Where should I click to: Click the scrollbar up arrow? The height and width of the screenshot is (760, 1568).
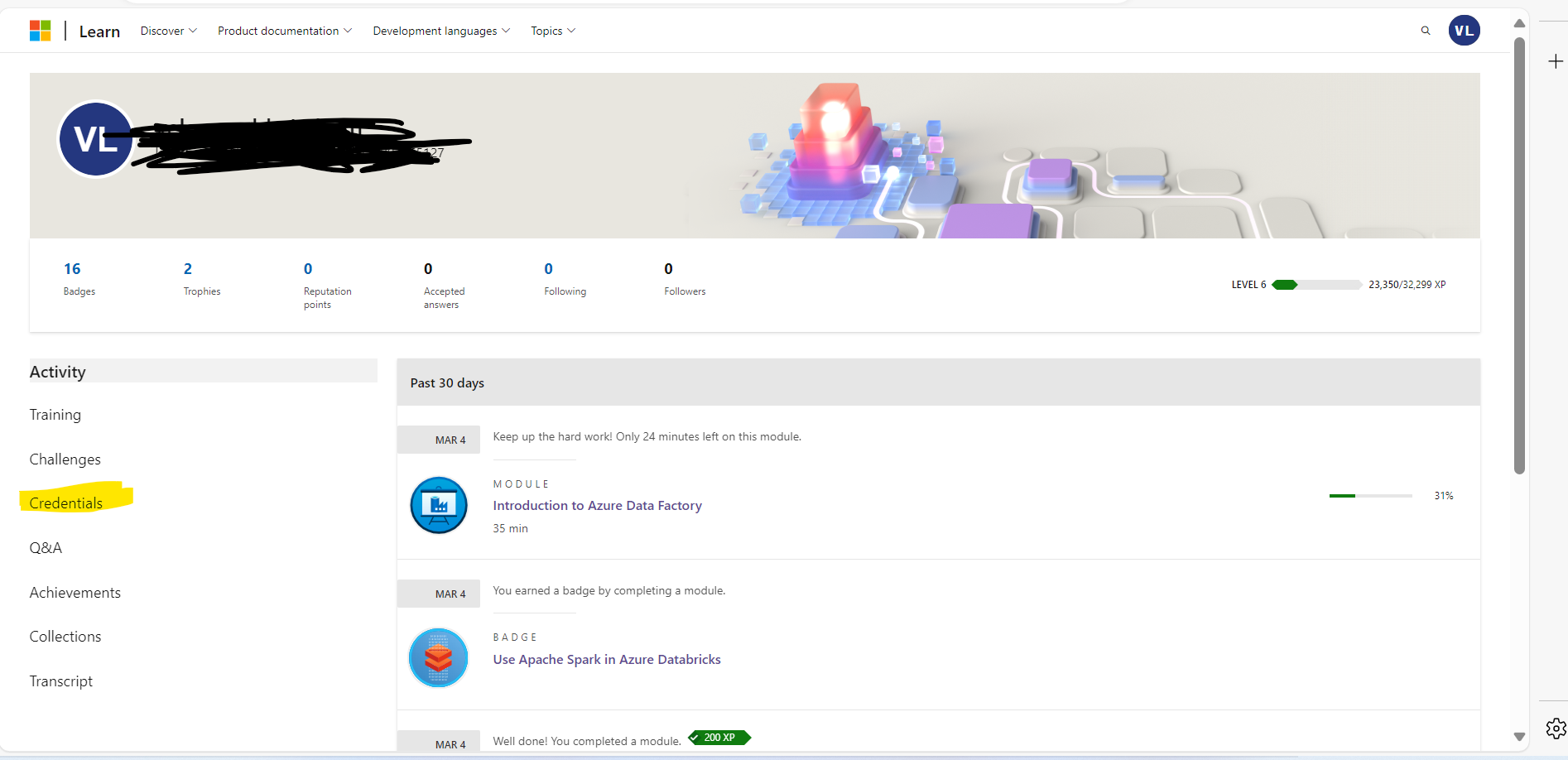coord(1519,23)
